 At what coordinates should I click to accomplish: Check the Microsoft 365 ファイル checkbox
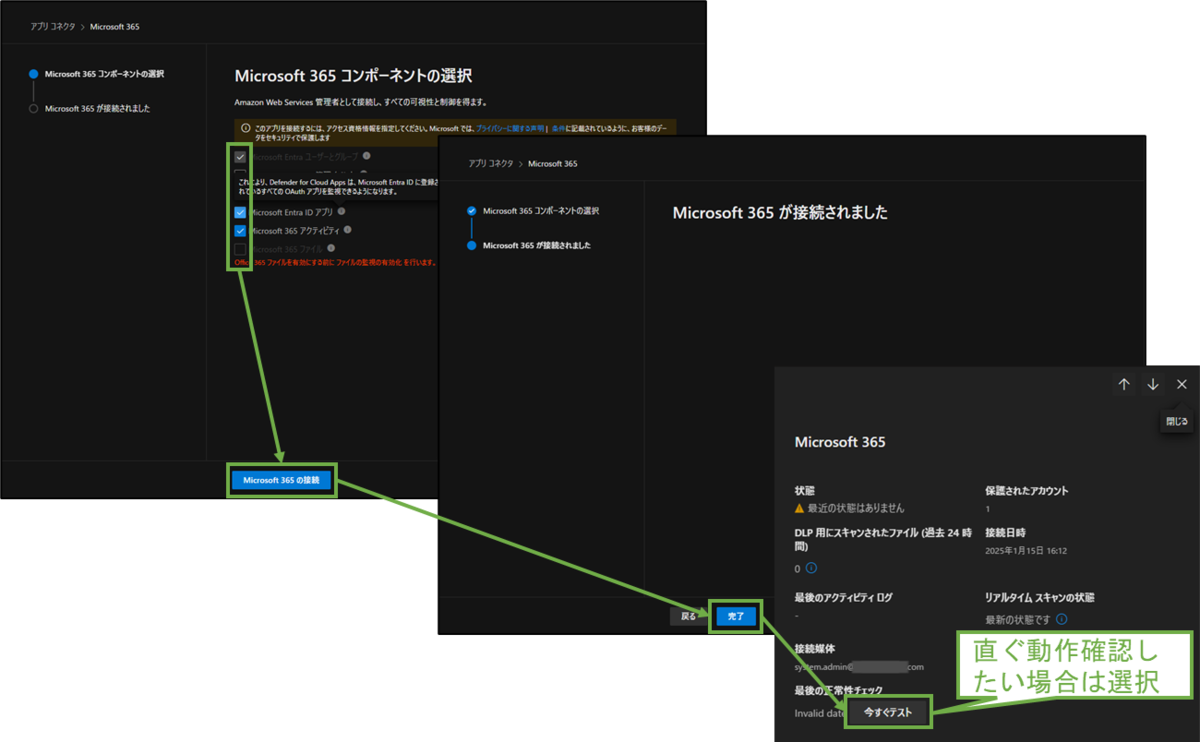240,248
